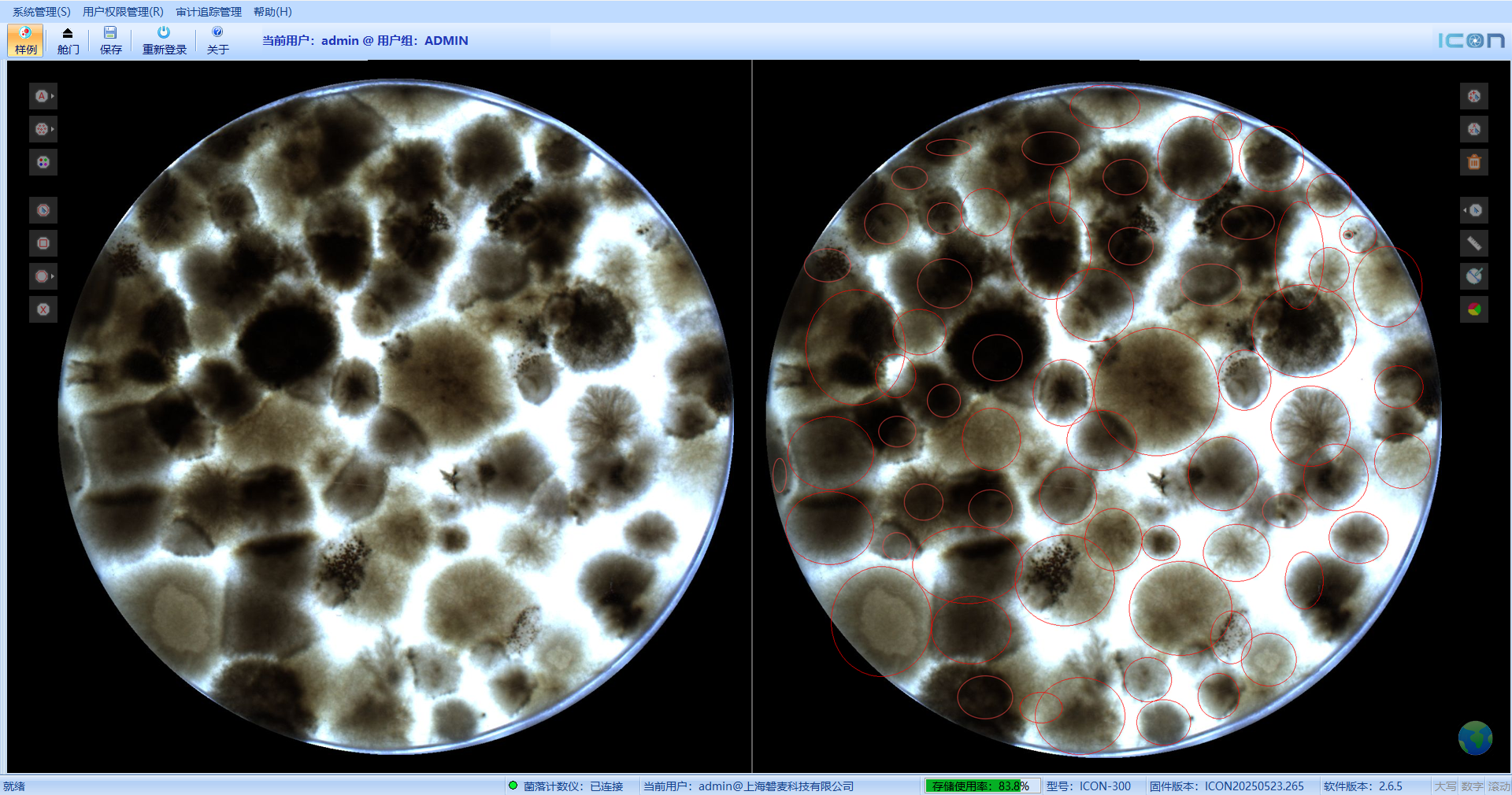The height and width of the screenshot is (795, 1512).
Task: Select the ruler measurement tool
Action: coord(1474,243)
